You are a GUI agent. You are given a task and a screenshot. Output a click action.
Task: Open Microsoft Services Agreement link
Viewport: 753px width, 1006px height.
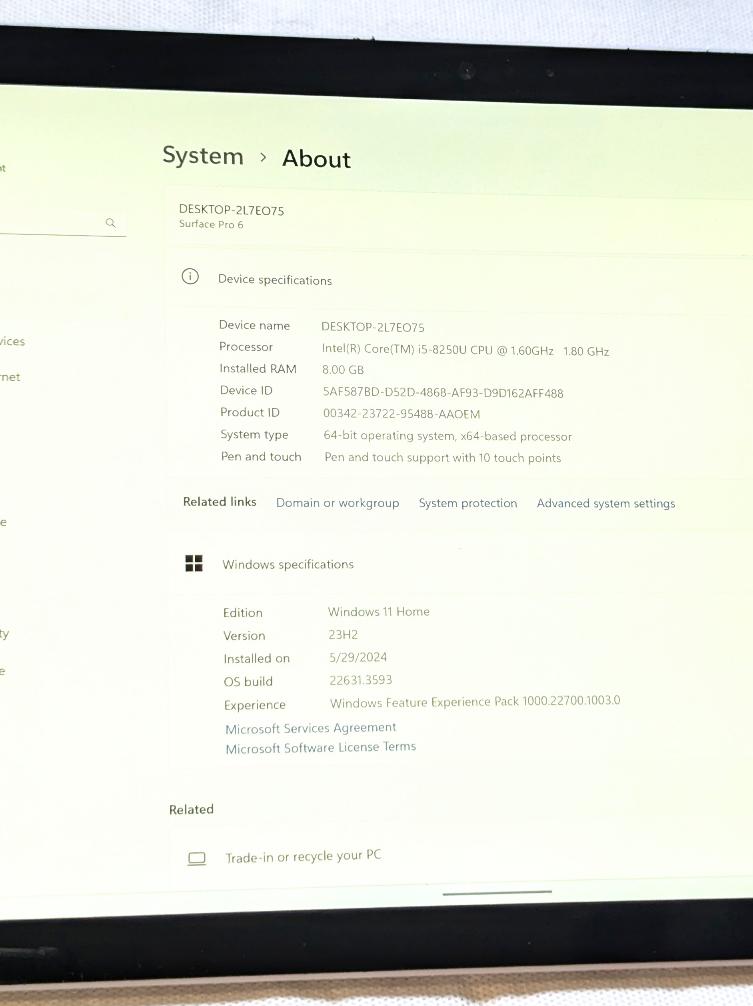pos(310,728)
